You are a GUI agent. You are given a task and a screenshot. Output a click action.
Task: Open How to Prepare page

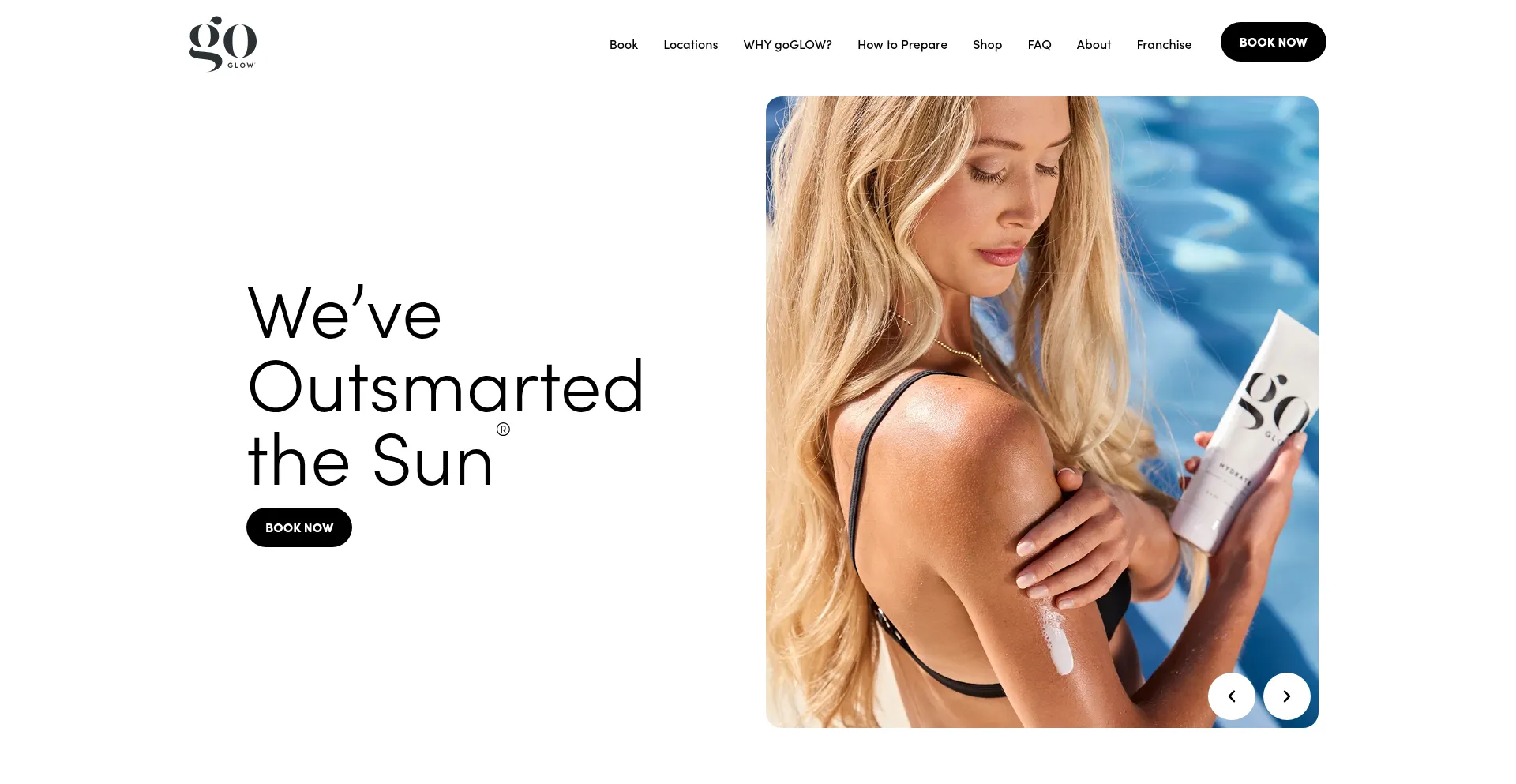[902, 45]
